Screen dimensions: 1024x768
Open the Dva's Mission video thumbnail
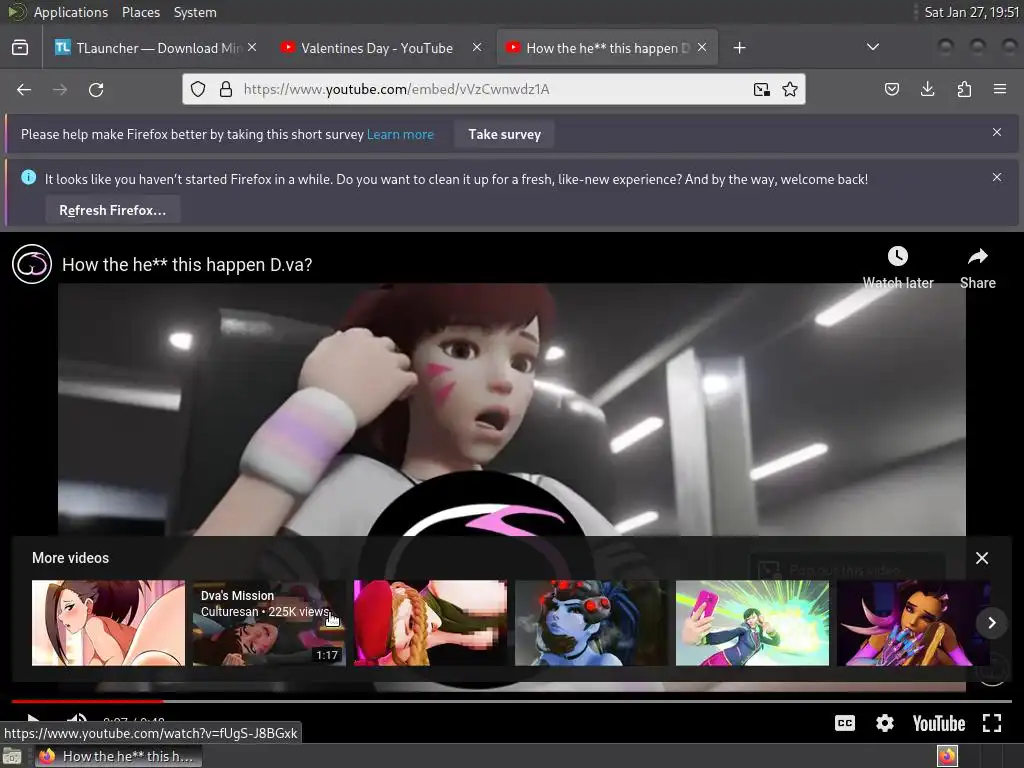tap(269, 623)
